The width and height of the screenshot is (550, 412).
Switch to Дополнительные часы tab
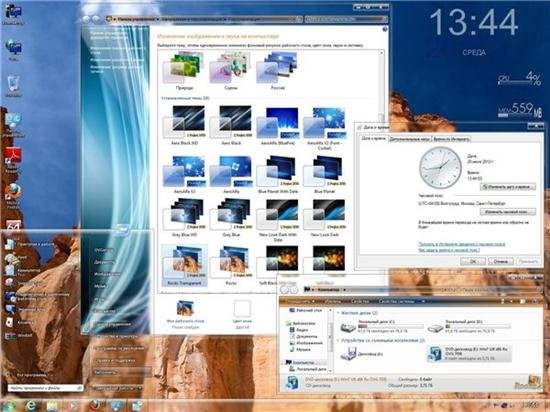click(409, 139)
